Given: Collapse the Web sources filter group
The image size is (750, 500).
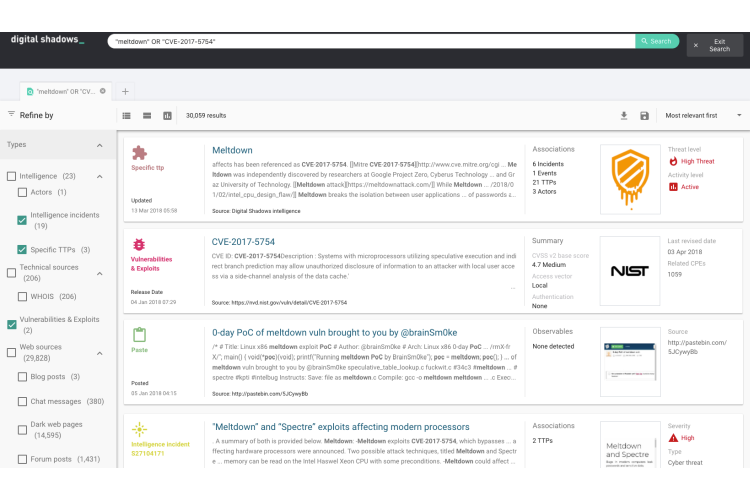Looking at the screenshot, I should coord(99,352).
